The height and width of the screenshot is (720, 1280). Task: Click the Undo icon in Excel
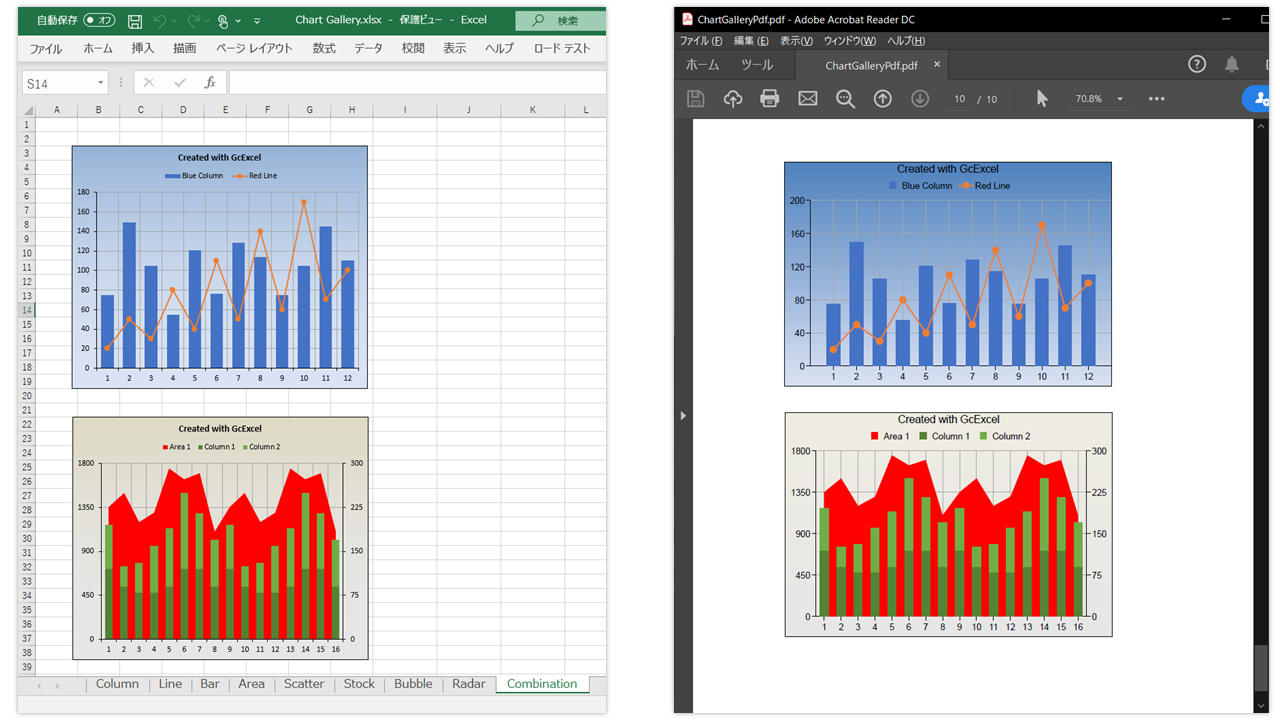160,20
